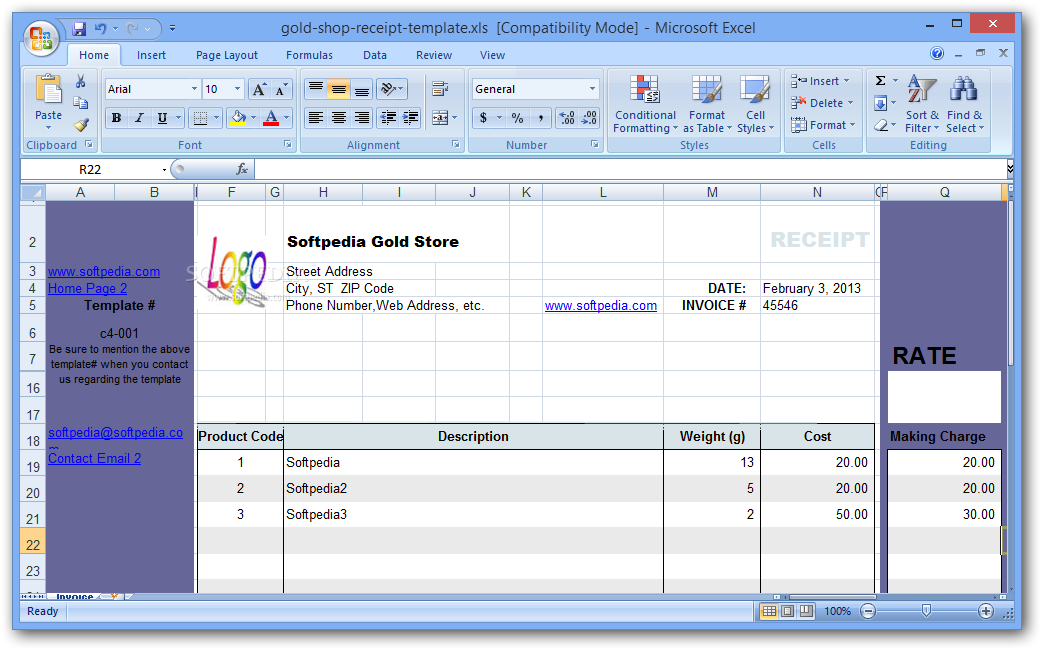The image size is (1042, 650).
Task: Insert function with fx button
Action: (x=243, y=169)
